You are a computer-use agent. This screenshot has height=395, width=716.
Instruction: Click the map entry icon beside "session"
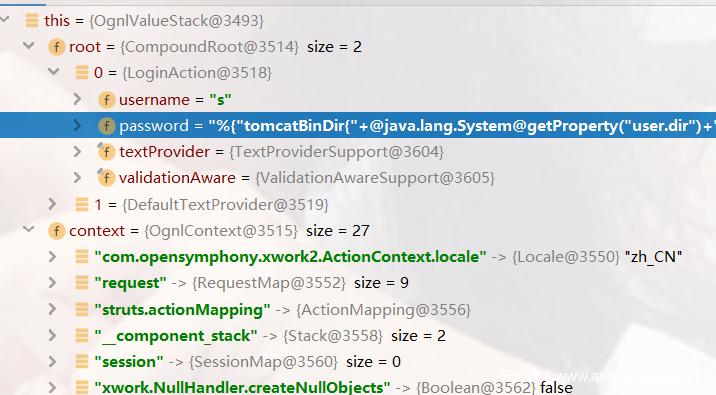[82, 362]
